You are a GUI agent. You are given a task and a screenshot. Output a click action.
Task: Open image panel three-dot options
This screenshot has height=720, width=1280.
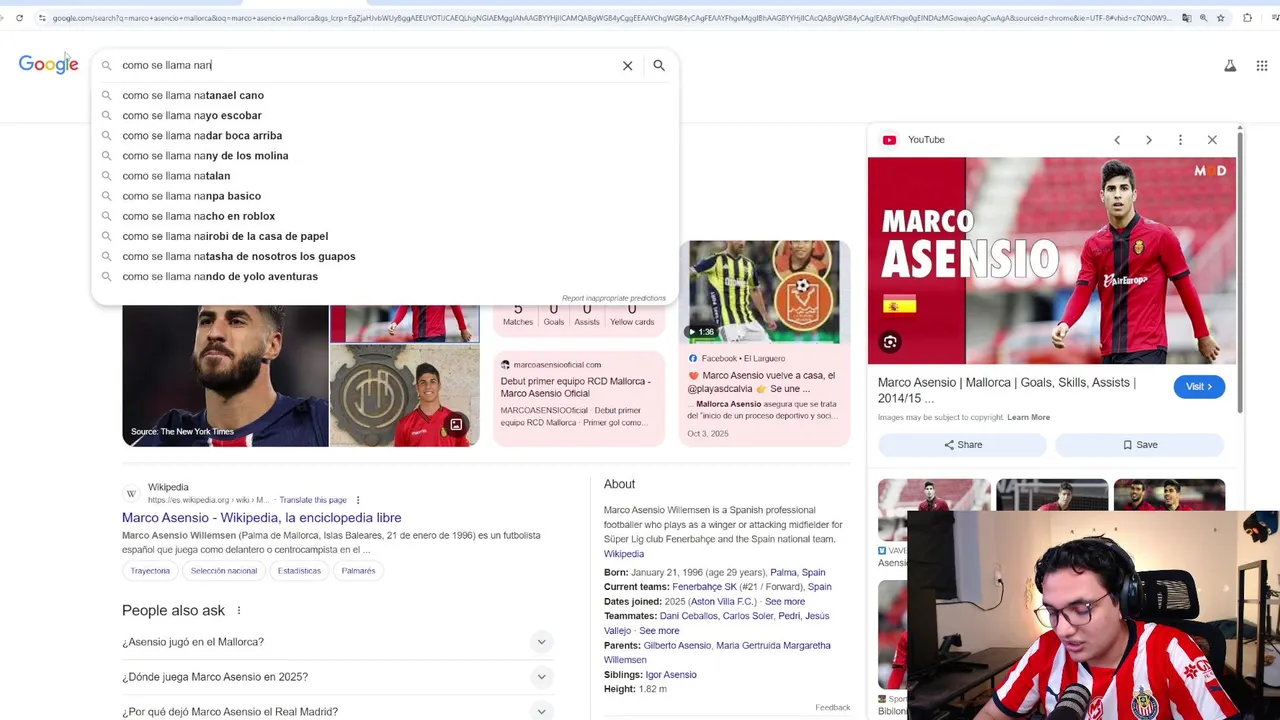pos(1180,140)
